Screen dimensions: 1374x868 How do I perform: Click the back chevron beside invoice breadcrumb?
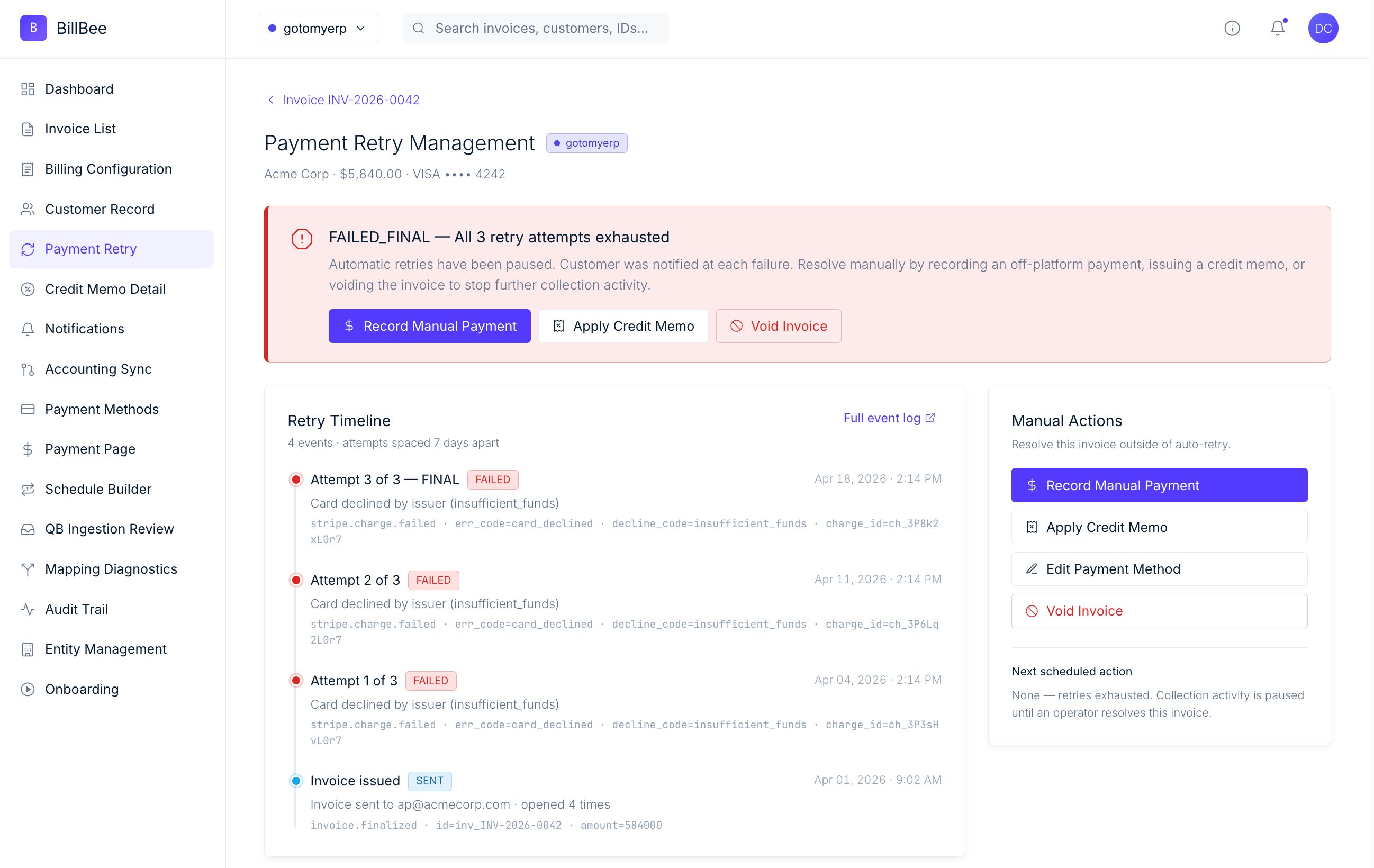tap(270, 100)
